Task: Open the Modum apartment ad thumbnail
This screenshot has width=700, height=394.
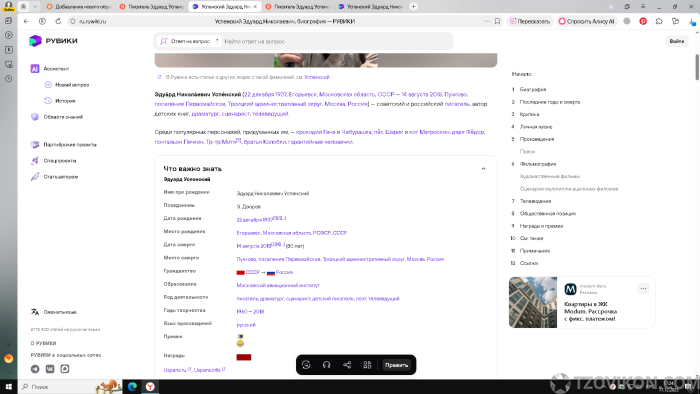Action: 533,302
